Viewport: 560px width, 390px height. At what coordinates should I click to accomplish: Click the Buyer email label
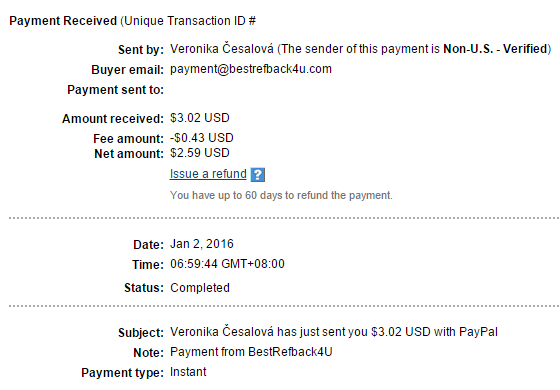(128, 70)
